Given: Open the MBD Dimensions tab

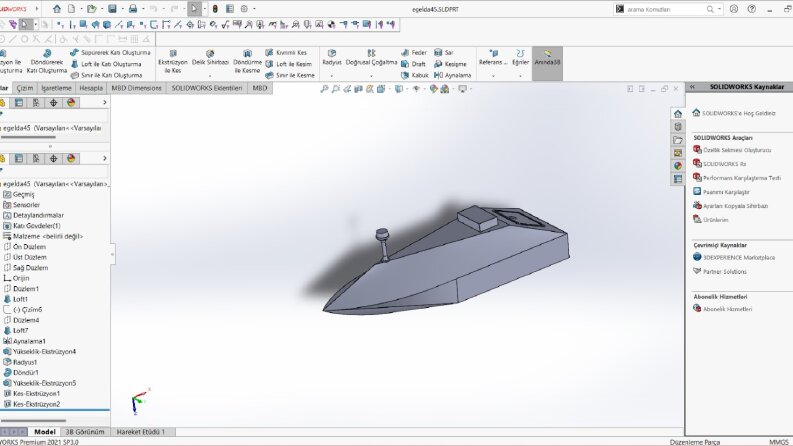Looking at the screenshot, I should pyautogui.click(x=137, y=88).
